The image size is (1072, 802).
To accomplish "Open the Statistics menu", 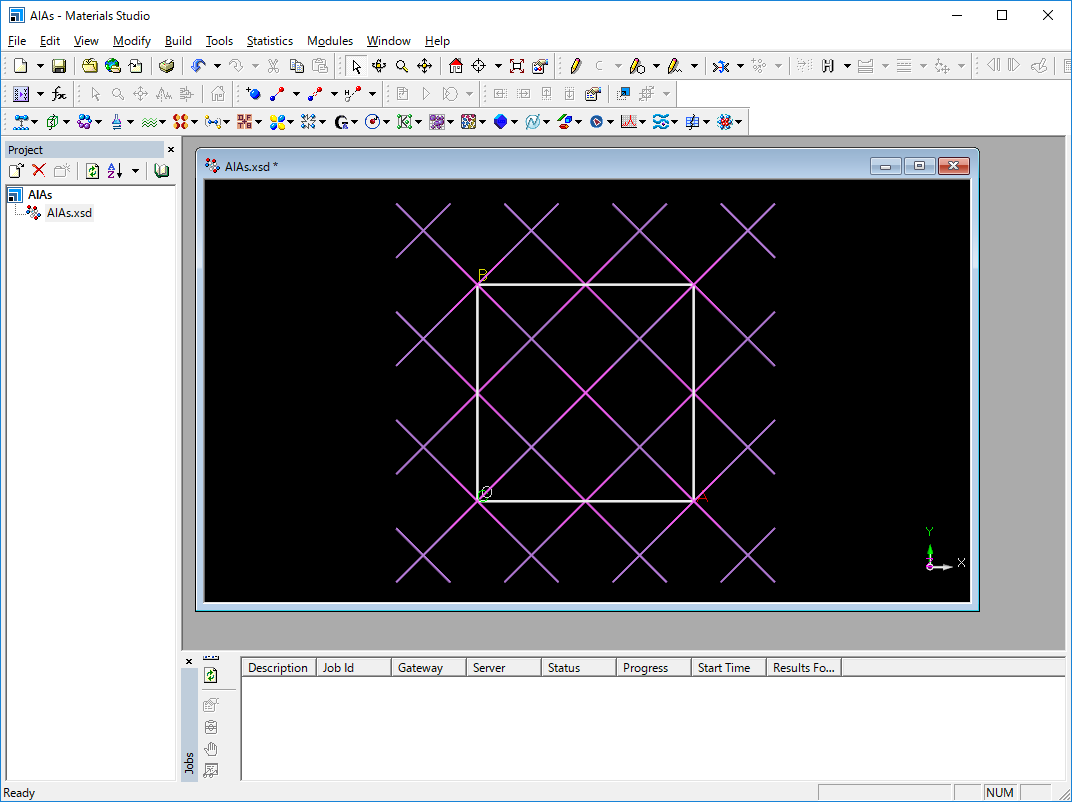I will pos(269,41).
